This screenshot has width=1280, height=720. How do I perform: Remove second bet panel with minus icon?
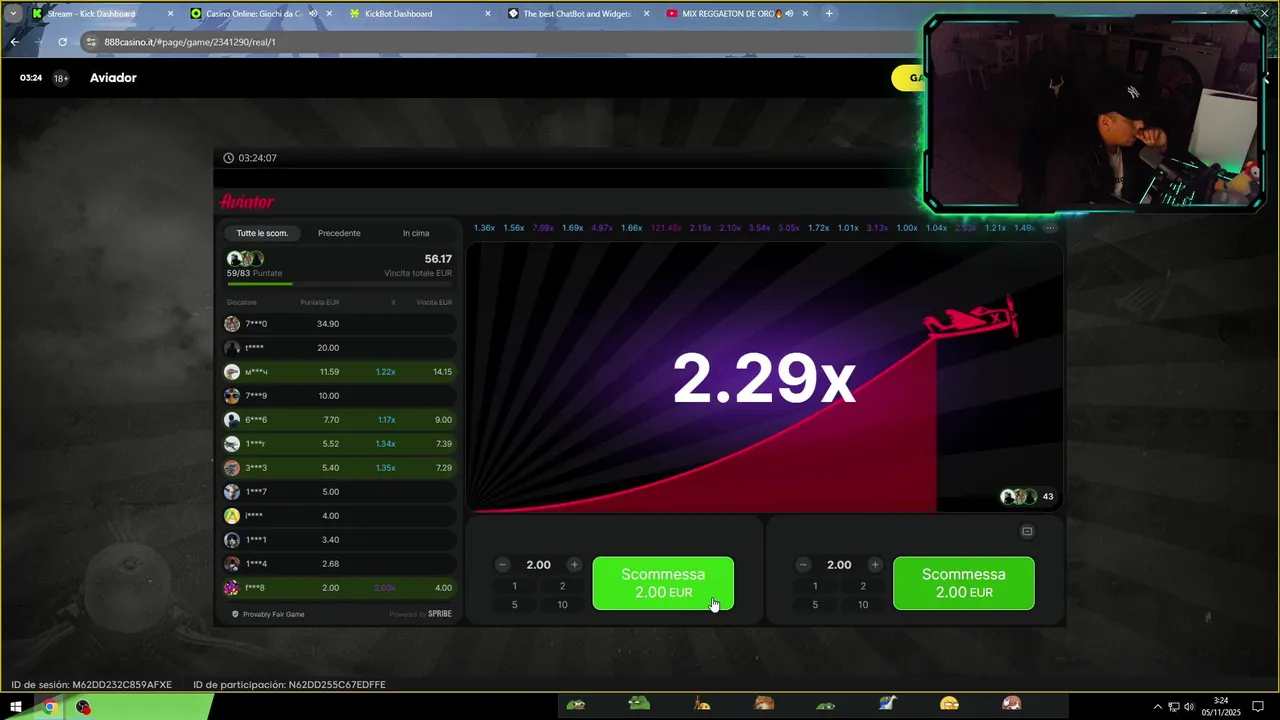[x=1027, y=531]
